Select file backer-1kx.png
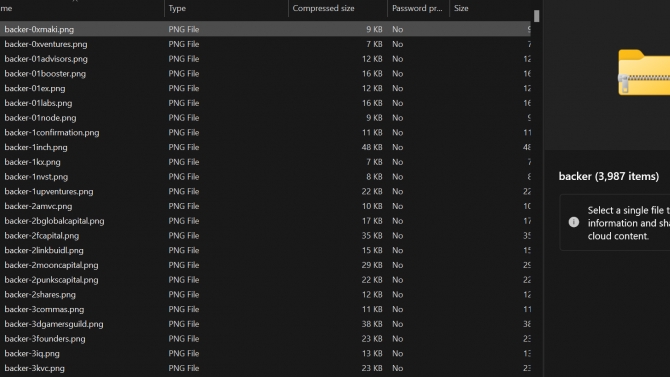Image resolution: width=670 pixels, height=377 pixels. tap(32, 162)
